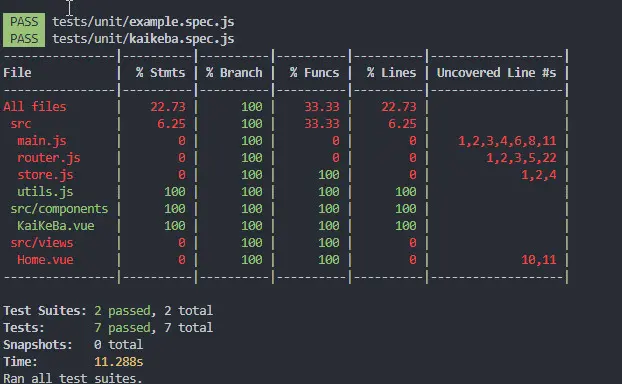The image size is (622, 384).
Task: Click the Home.vue file entry
Action: (45, 260)
